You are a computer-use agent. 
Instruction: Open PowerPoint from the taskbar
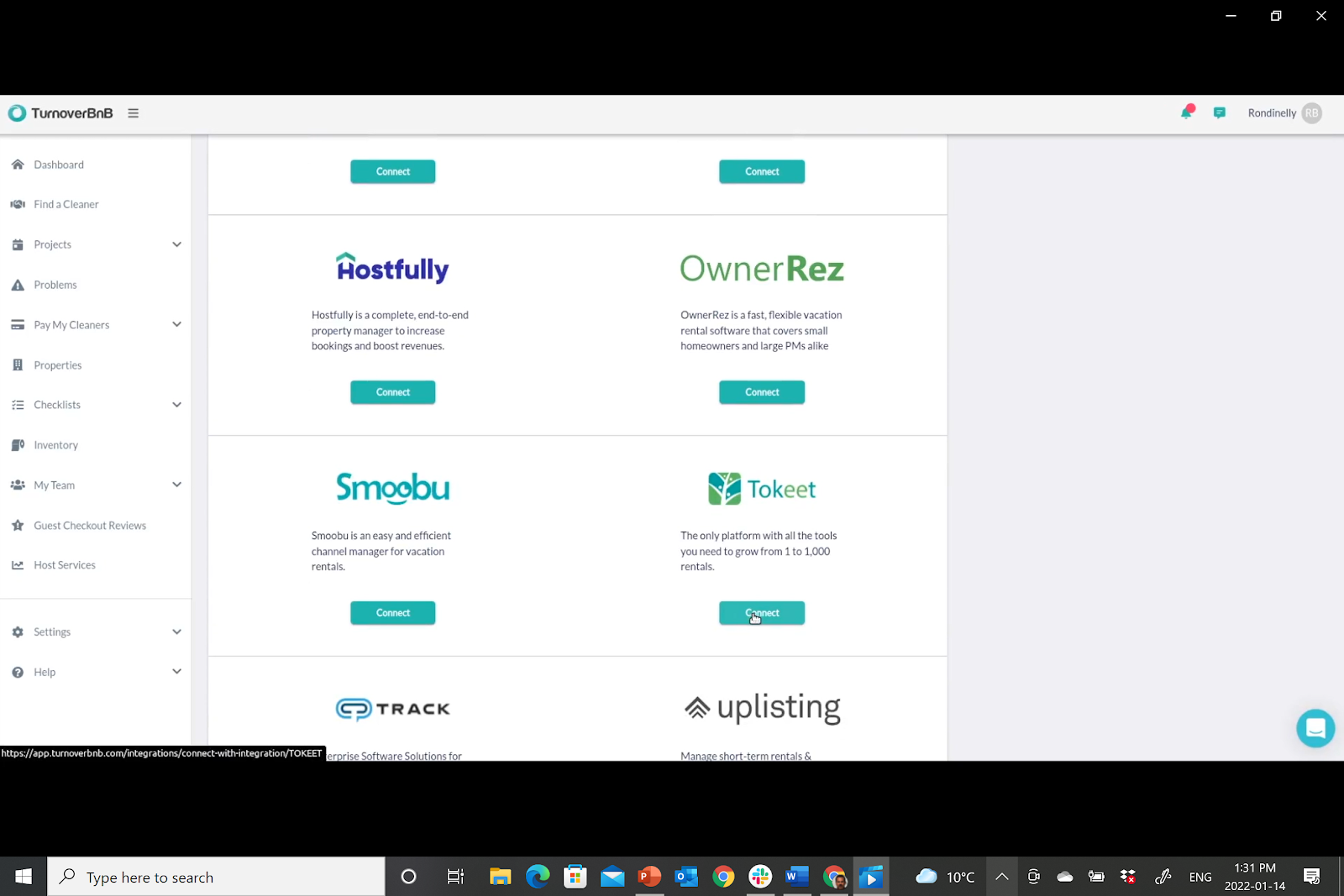click(649, 877)
